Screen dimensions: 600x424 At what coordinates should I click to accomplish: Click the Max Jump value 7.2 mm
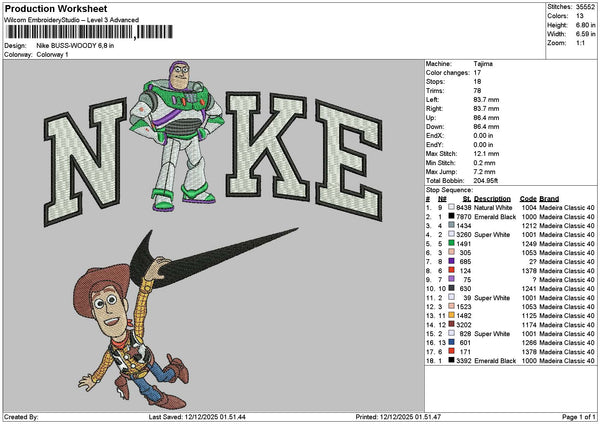(484, 172)
